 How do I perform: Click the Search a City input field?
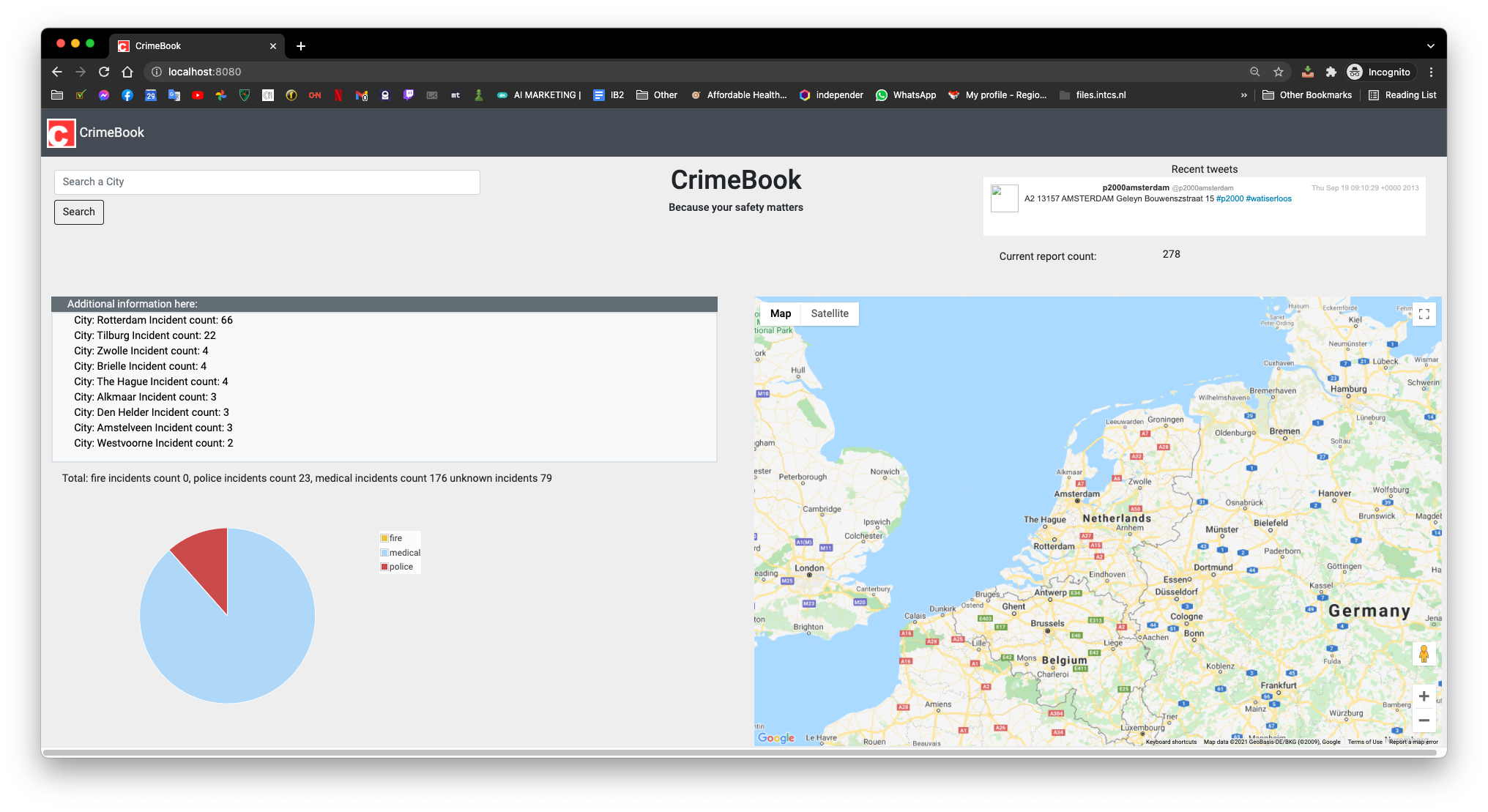tap(265, 182)
